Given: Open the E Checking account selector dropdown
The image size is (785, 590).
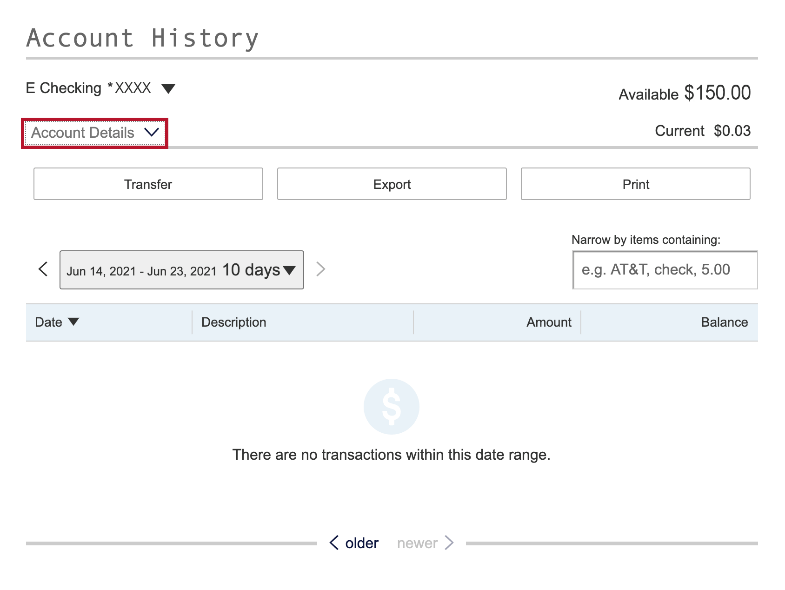Looking at the screenshot, I should tap(100, 88).
